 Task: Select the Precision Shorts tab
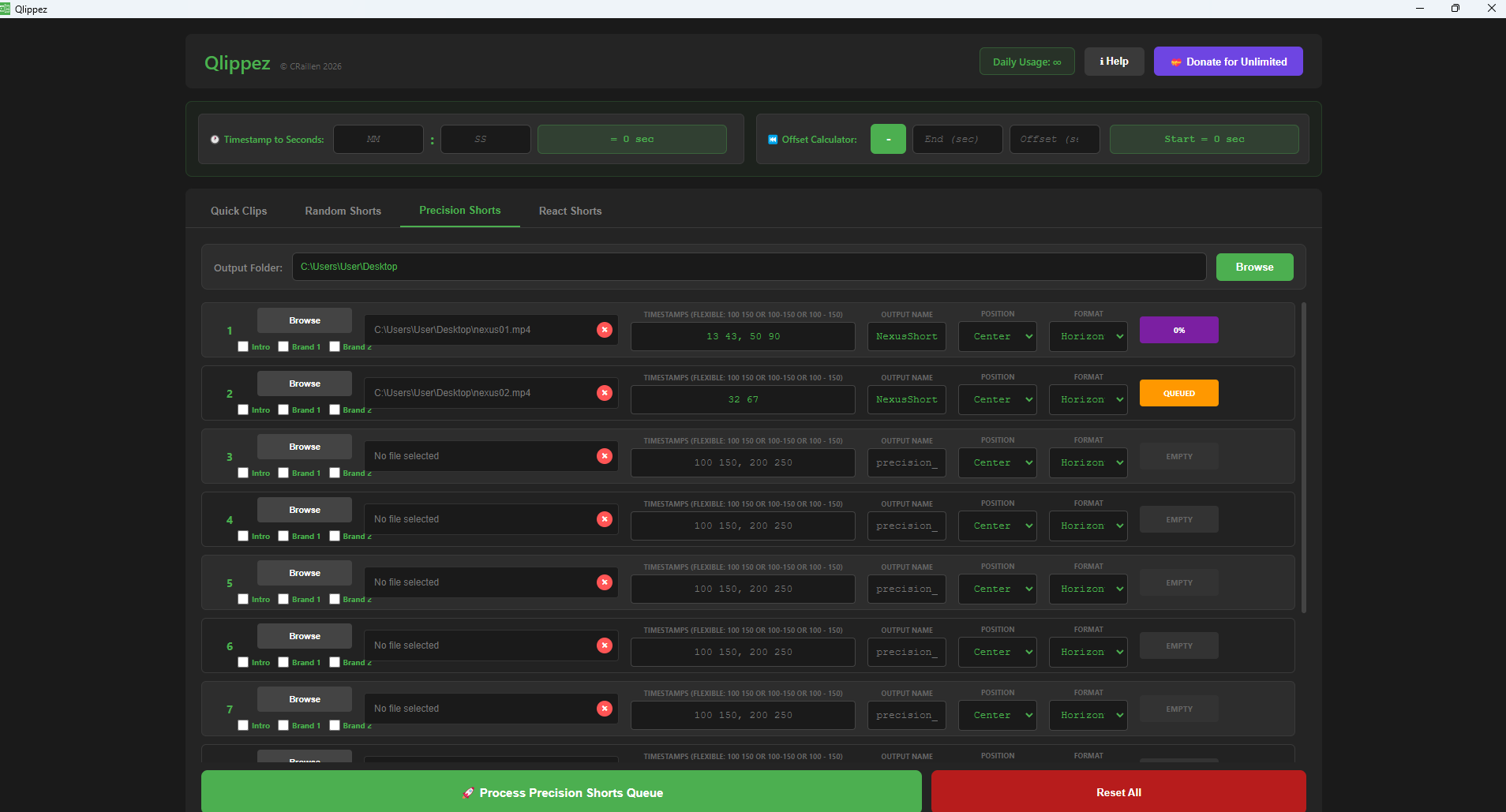(x=460, y=210)
